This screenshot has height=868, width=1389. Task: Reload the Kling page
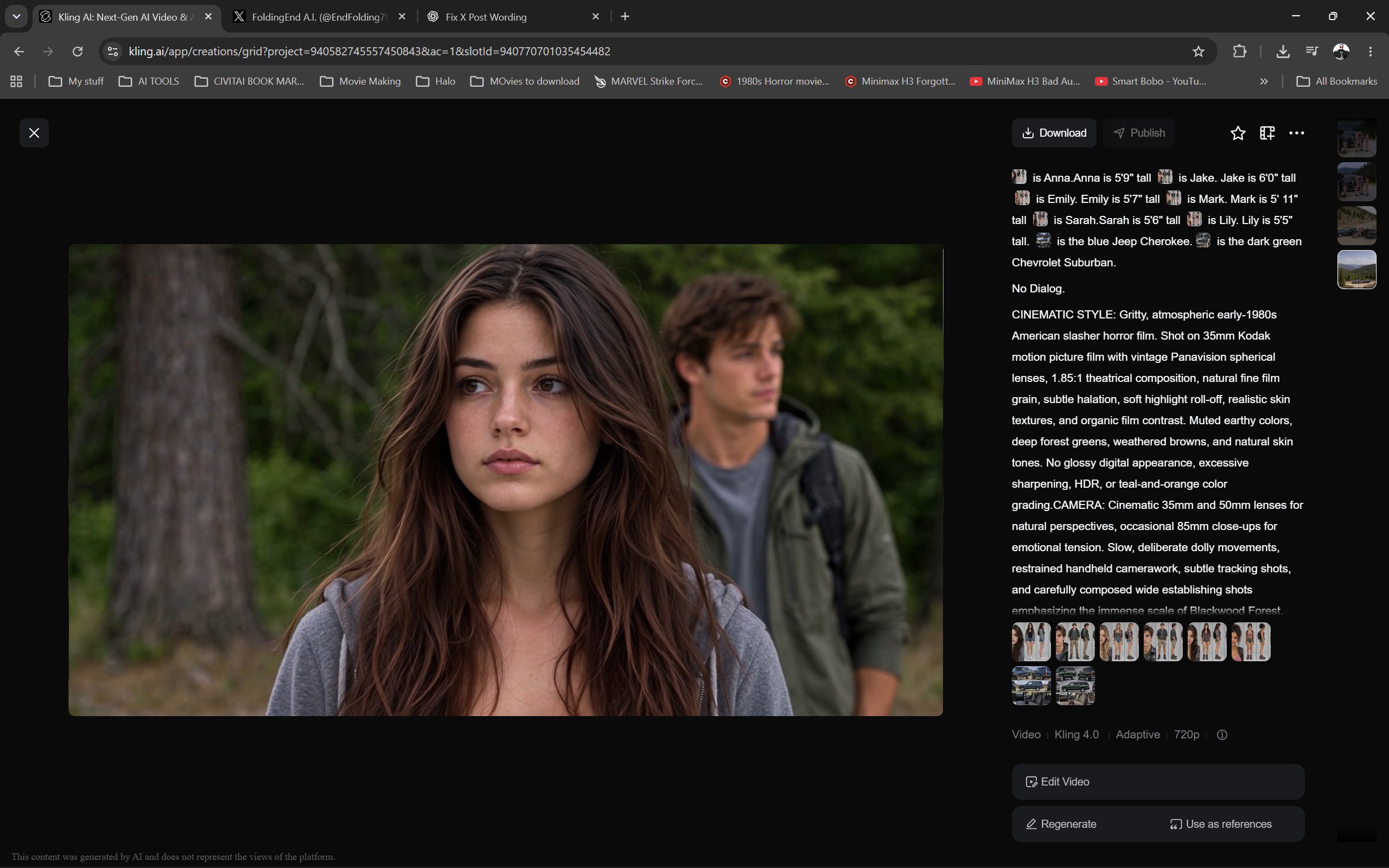78,52
